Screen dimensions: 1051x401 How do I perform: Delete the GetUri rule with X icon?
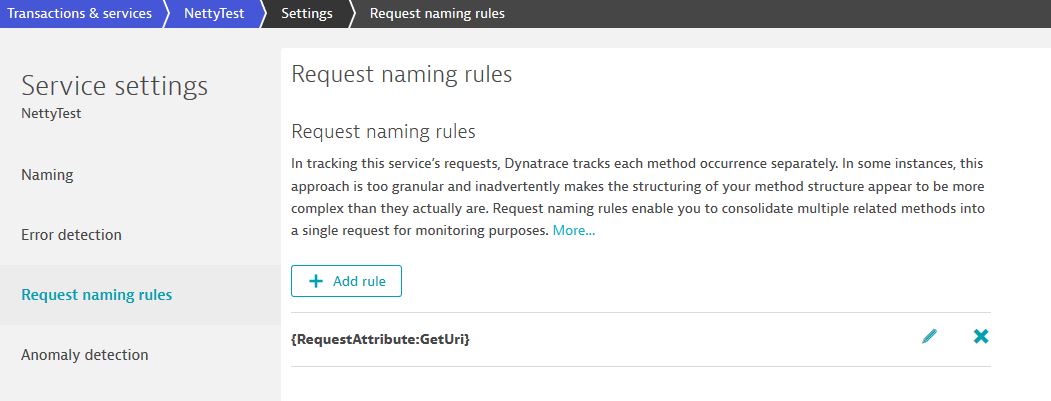pyautogui.click(x=981, y=338)
